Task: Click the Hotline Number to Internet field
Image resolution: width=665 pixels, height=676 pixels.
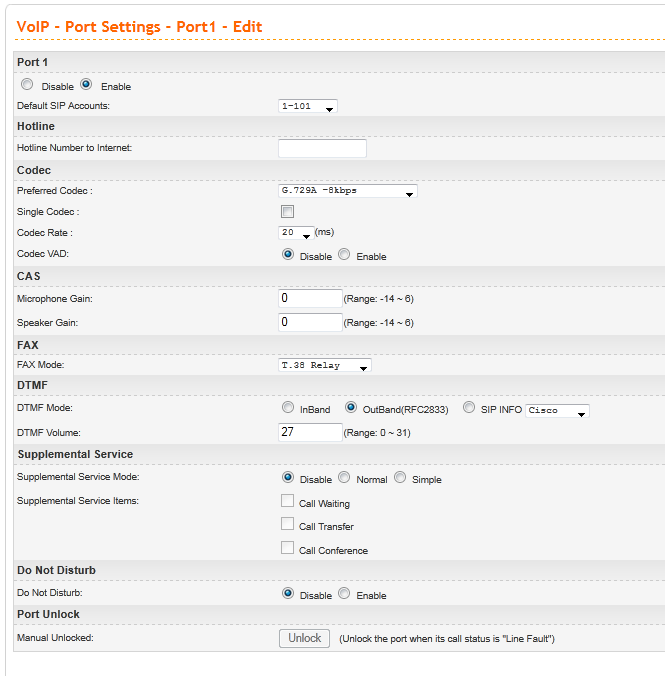Action: pos(322,148)
